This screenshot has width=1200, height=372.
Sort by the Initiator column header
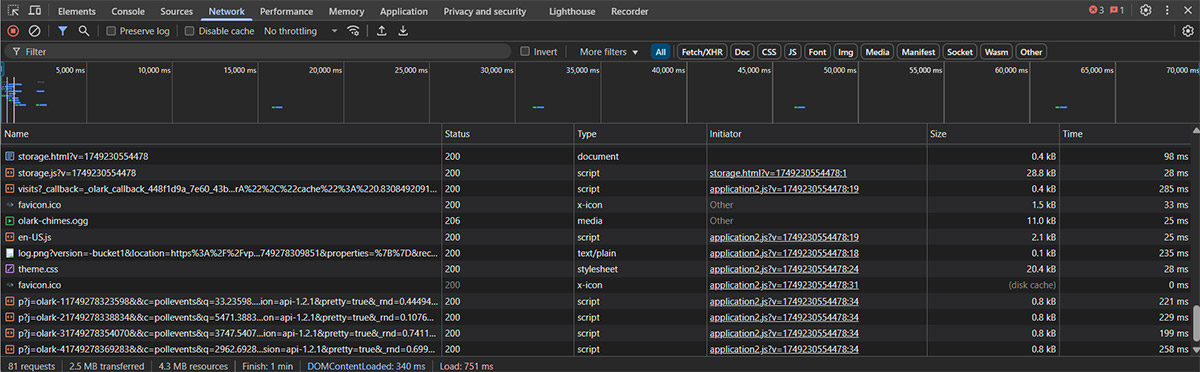[x=816, y=133]
